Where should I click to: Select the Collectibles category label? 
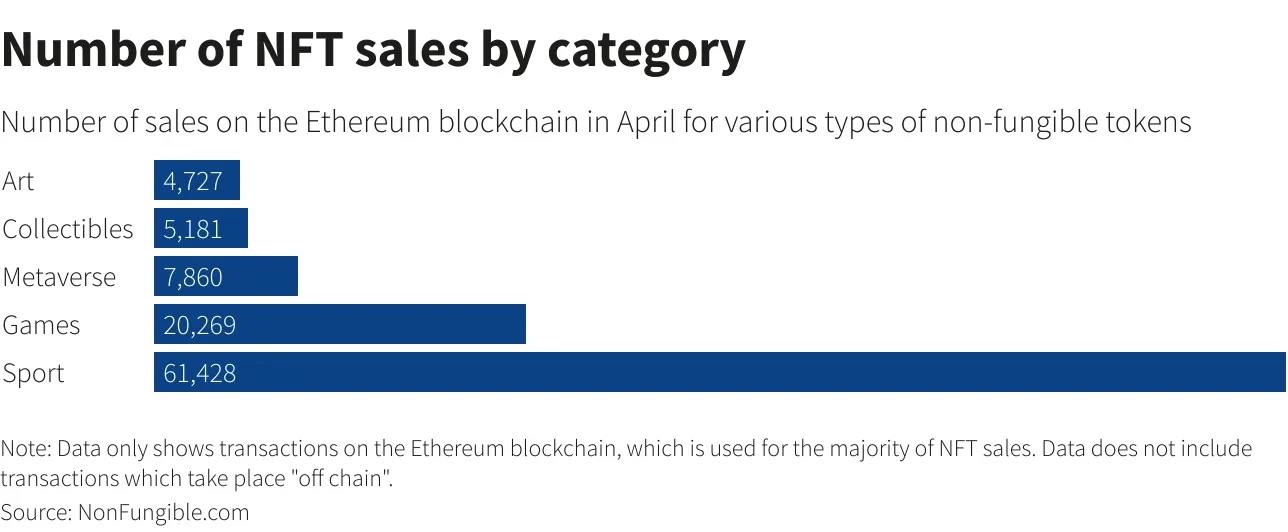(67, 229)
